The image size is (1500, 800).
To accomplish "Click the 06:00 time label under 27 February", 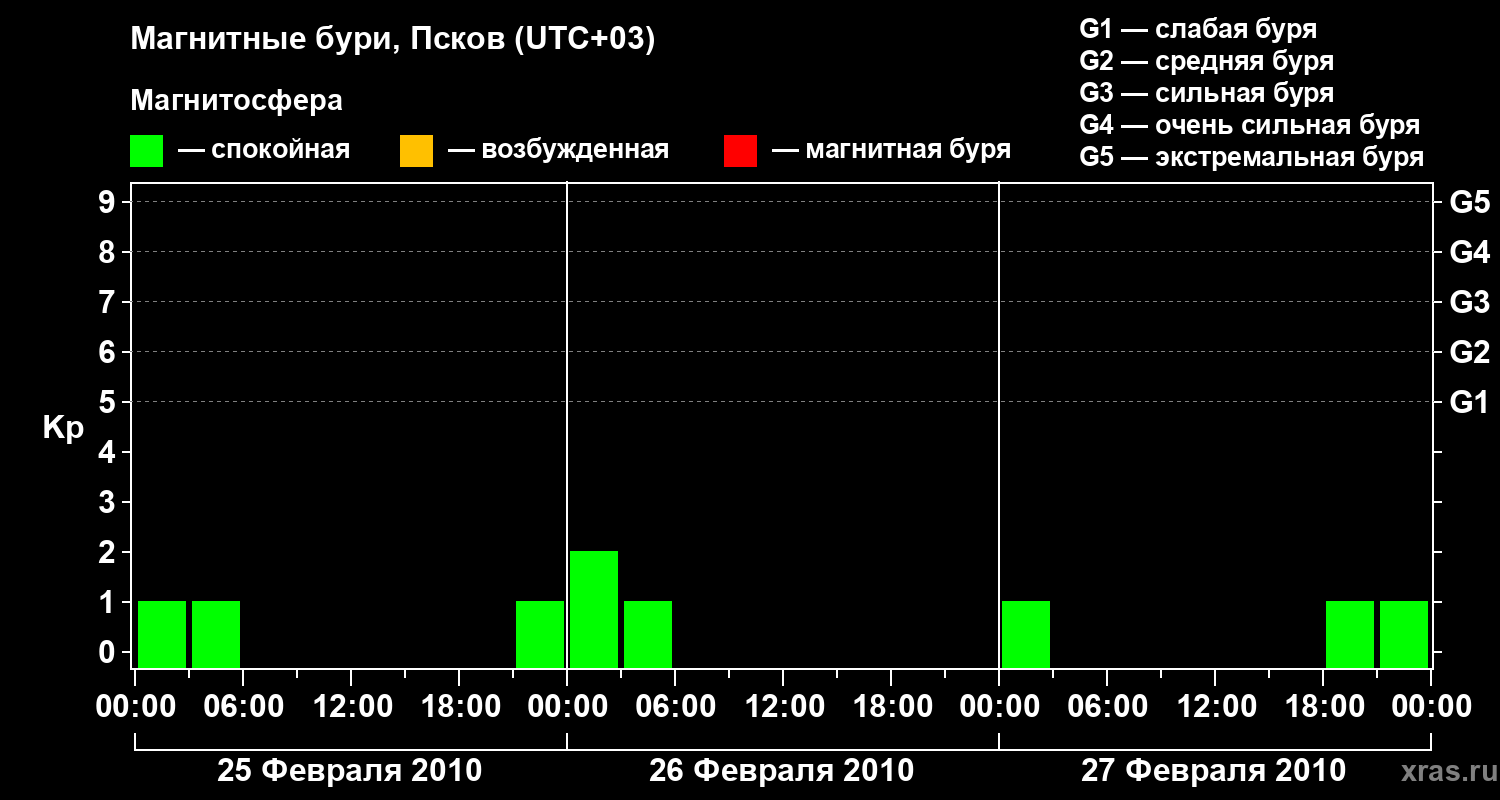I will coord(1107,707).
